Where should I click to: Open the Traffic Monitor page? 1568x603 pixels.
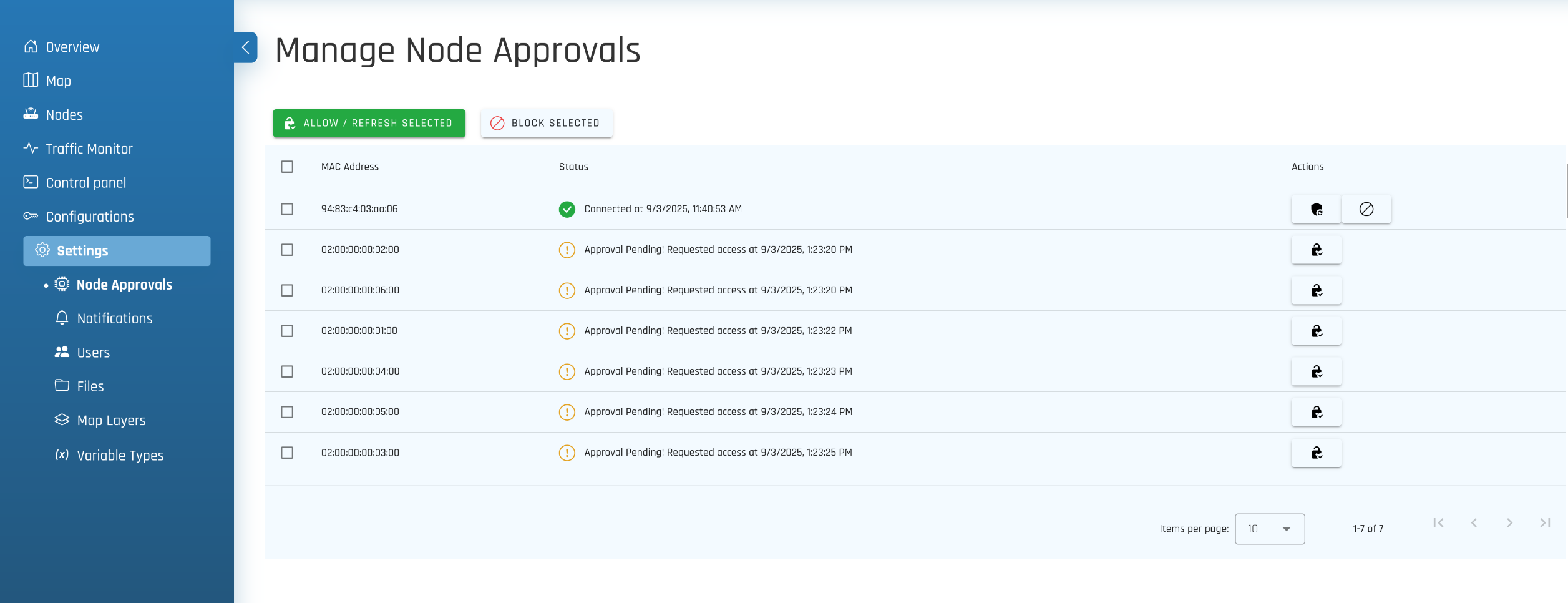pyautogui.click(x=89, y=149)
